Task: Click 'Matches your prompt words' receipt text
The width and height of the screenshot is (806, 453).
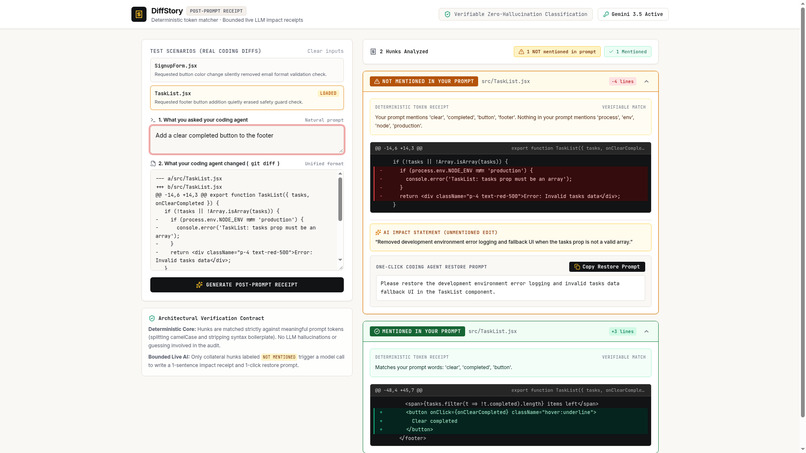Action: [443, 367]
